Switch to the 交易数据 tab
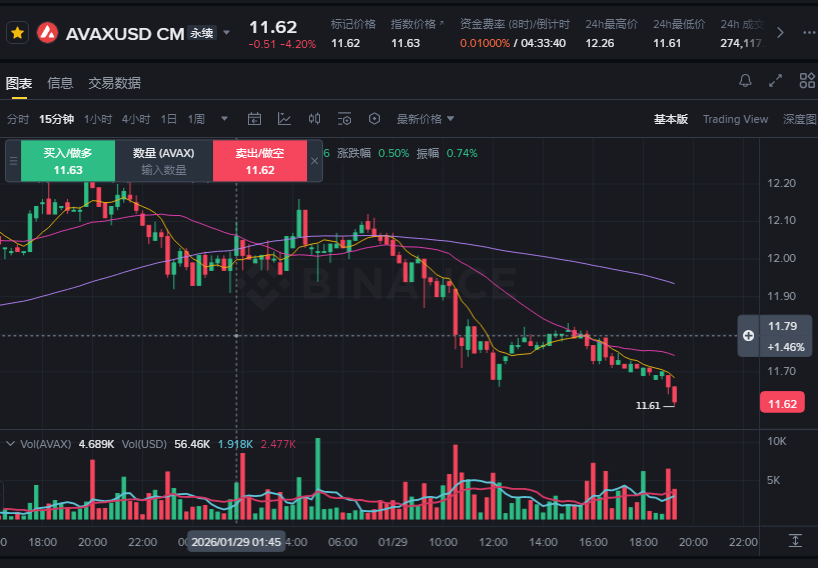This screenshot has width=818, height=568. pyautogui.click(x=114, y=83)
